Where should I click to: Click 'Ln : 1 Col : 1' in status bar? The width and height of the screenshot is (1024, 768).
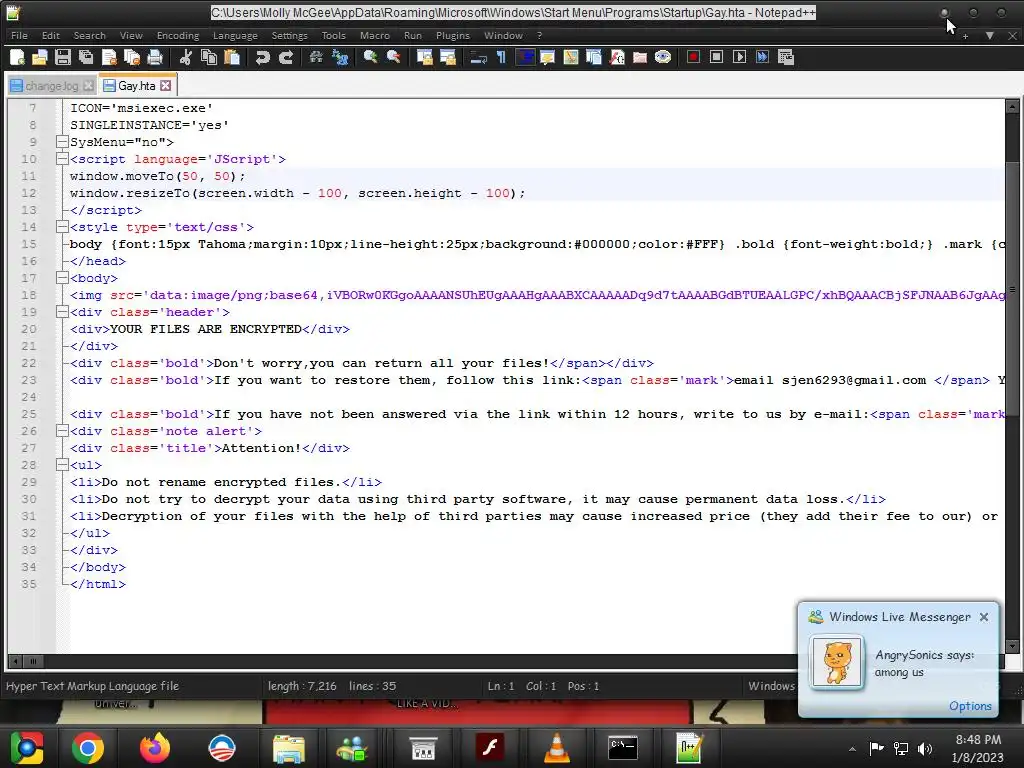click(520, 686)
